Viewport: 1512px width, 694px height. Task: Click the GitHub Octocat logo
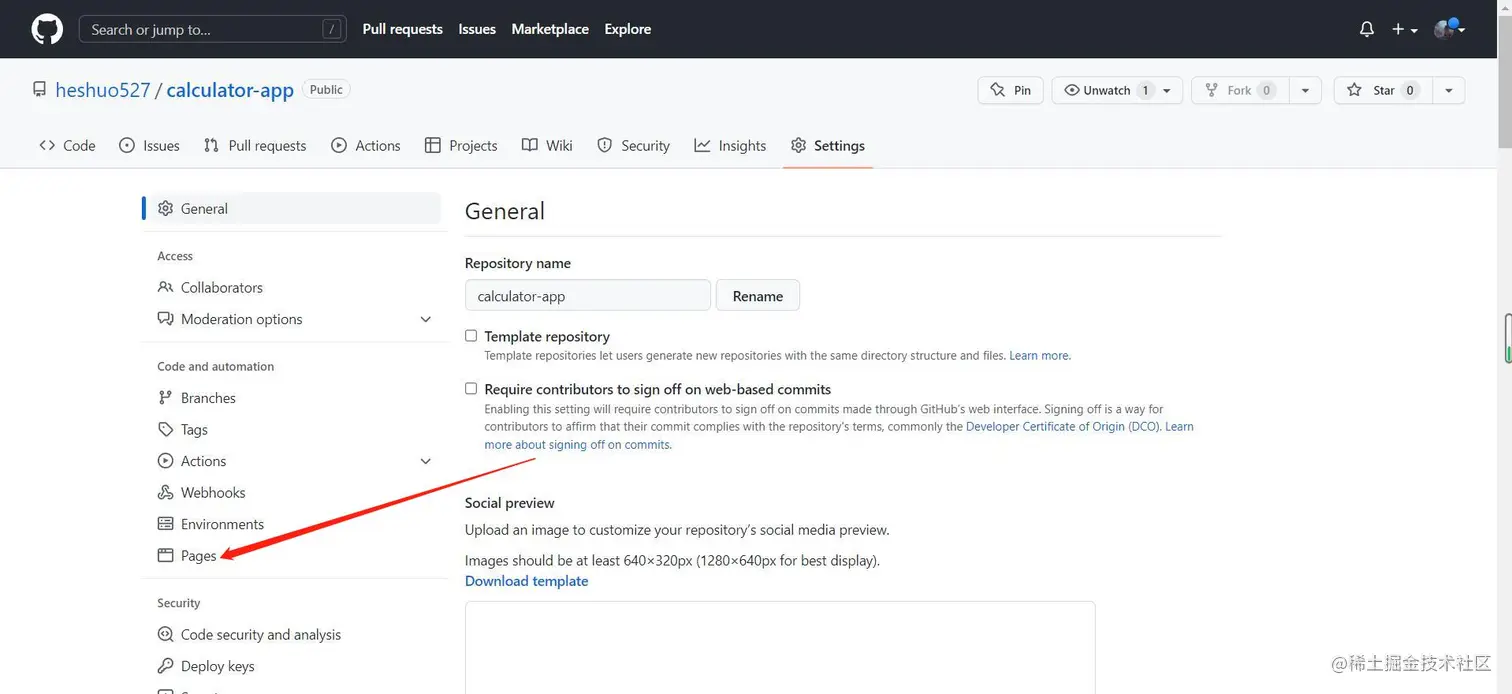[47, 29]
